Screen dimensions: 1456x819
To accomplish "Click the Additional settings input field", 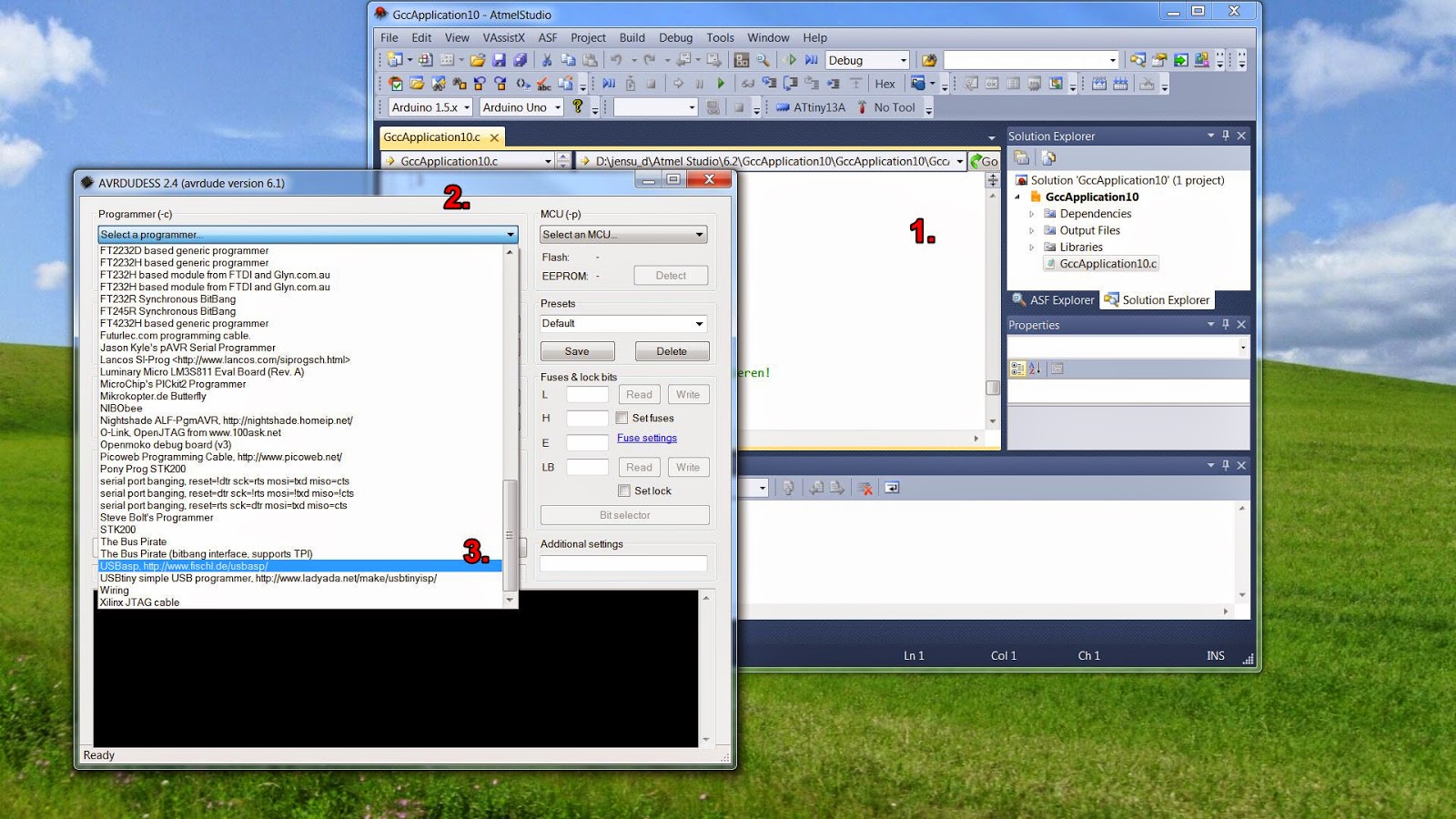I will [623, 564].
